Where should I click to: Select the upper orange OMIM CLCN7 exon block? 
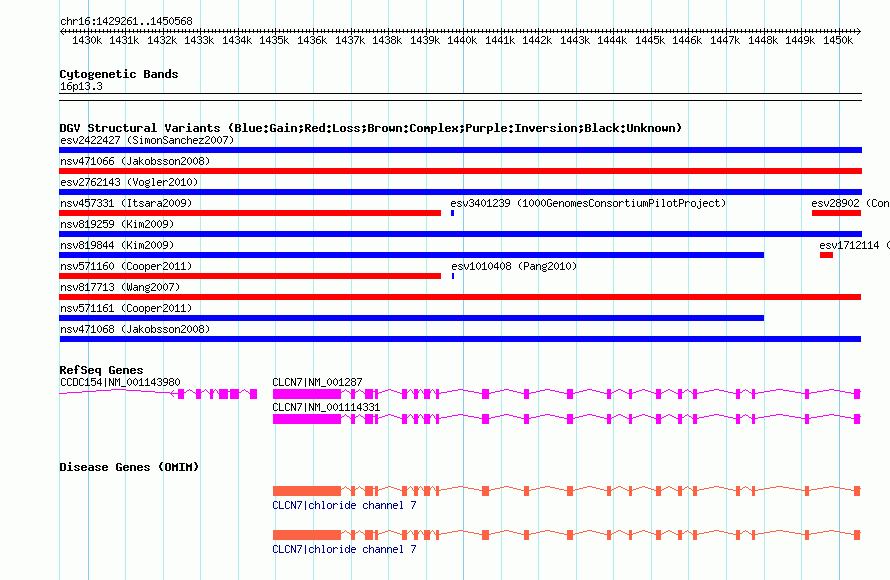(307, 491)
